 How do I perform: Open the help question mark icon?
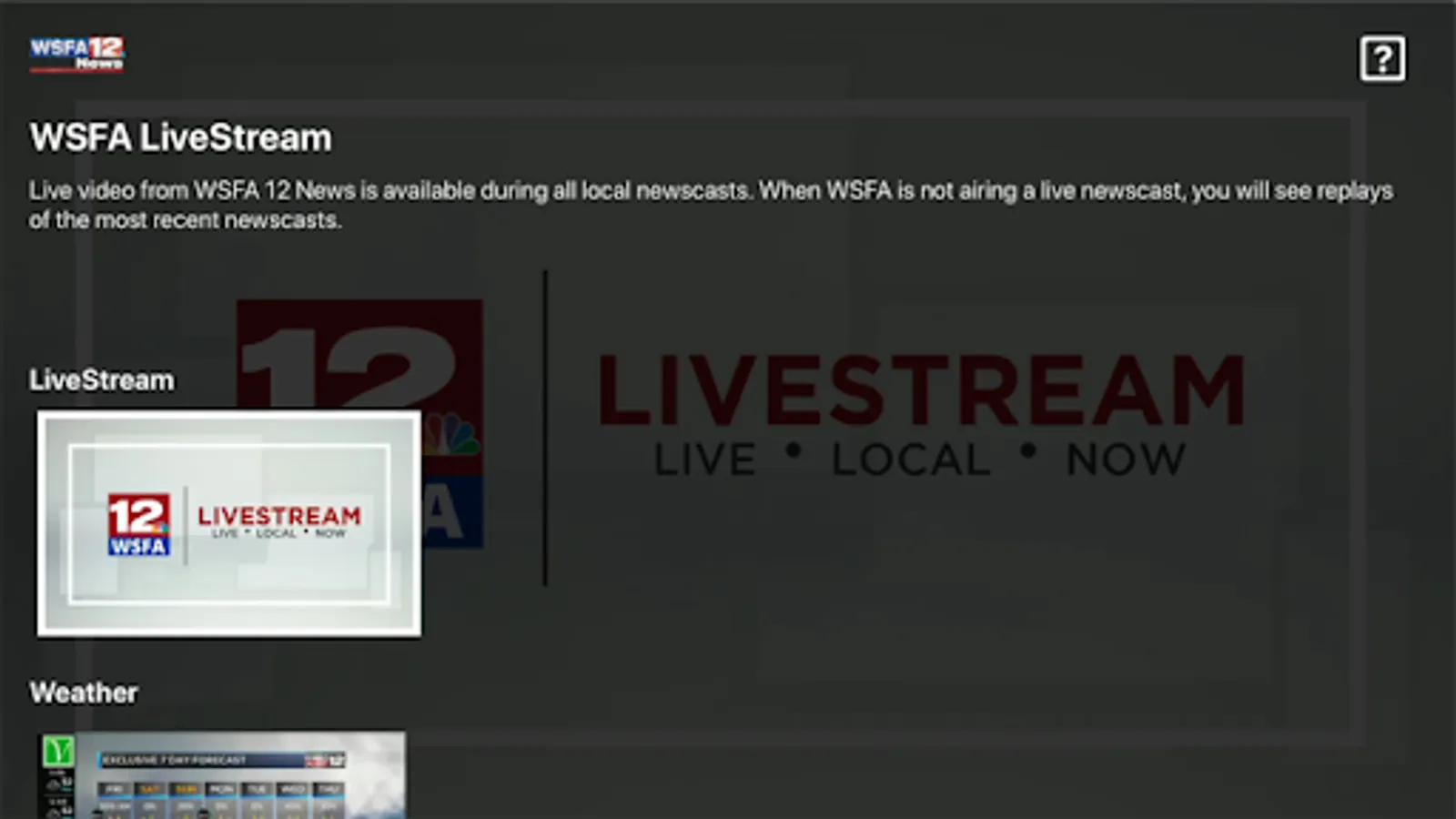tap(1382, 59)
